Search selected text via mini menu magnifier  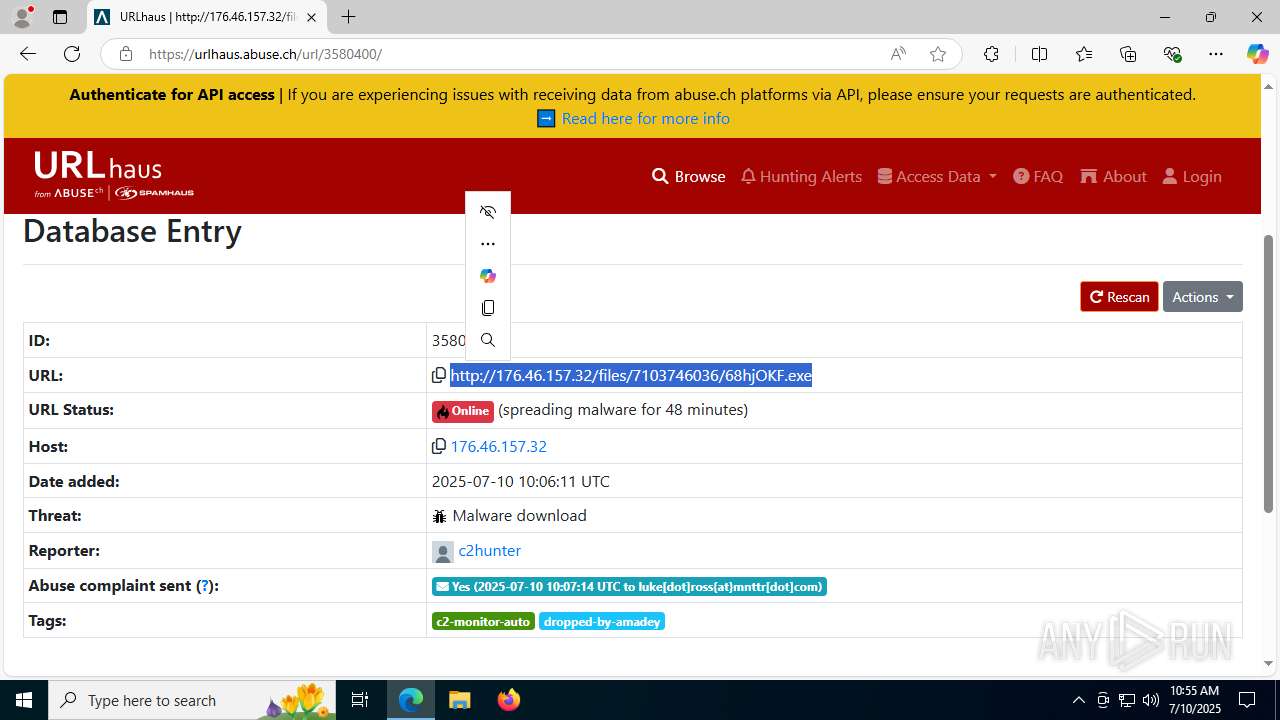[488, 340]
